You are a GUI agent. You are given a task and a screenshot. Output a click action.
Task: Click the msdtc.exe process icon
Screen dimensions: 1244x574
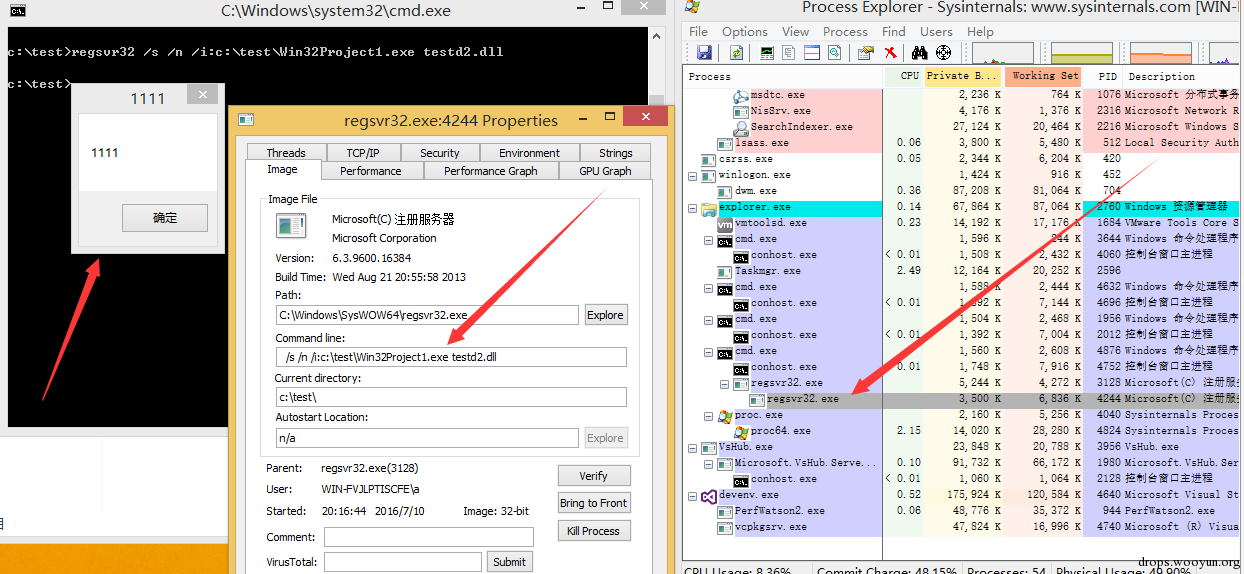coord(741,95)
